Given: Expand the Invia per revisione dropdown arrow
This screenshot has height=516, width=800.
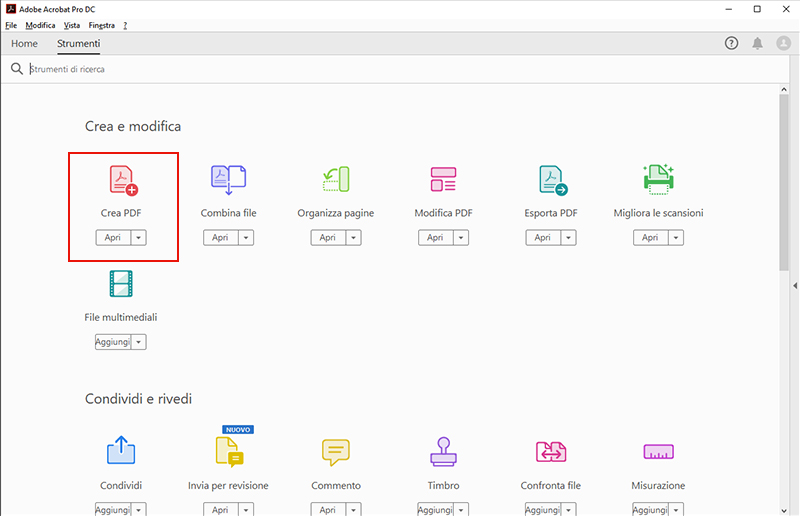Looking at the screenshot, I should (246, 509).
